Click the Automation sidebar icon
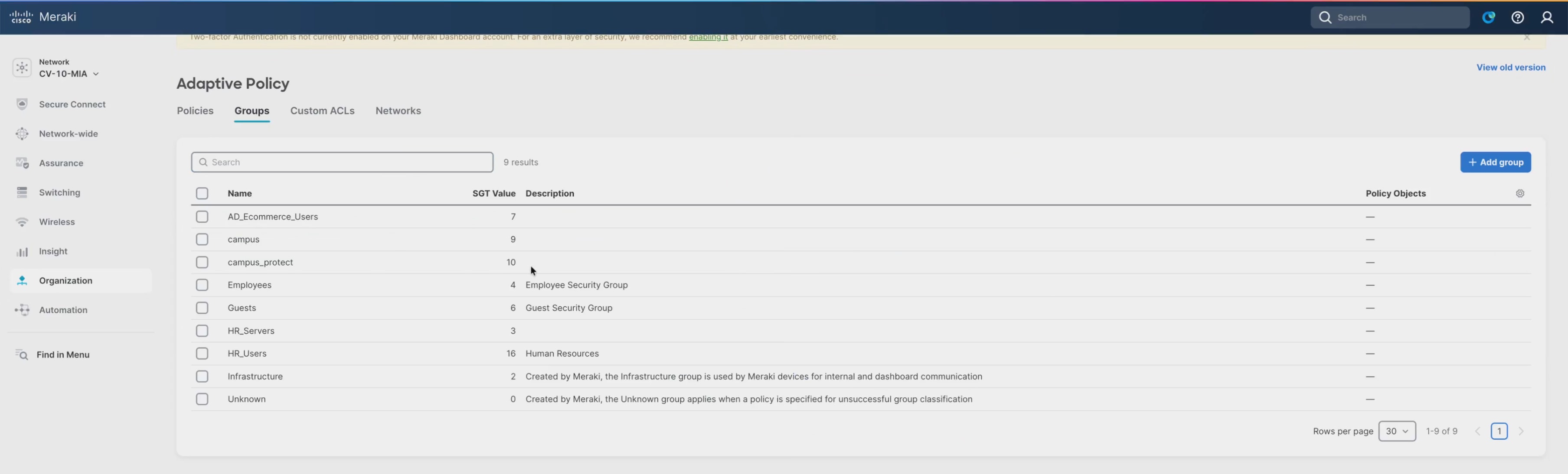 coord(22,310)
